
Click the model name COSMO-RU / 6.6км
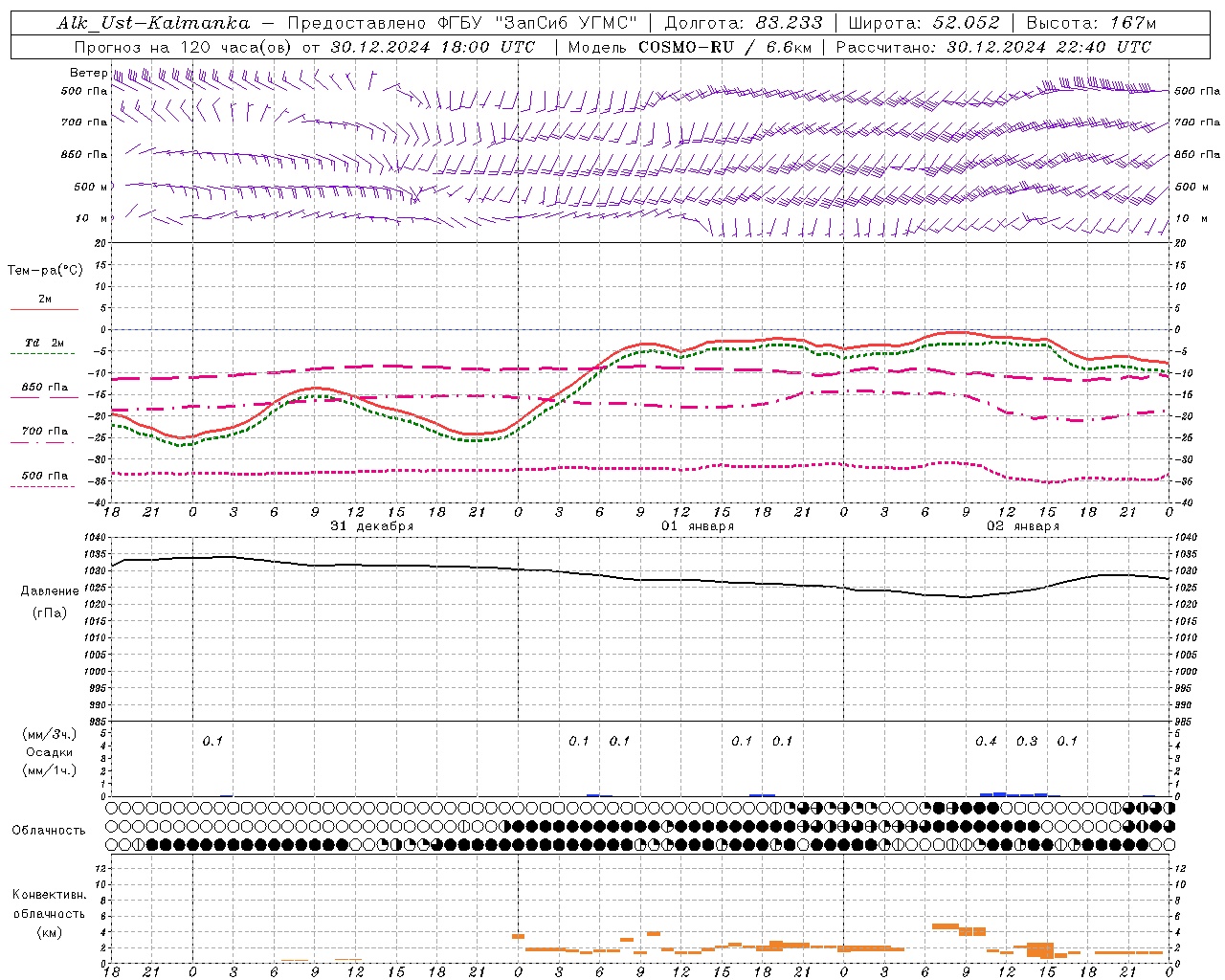tap(724, 47)
